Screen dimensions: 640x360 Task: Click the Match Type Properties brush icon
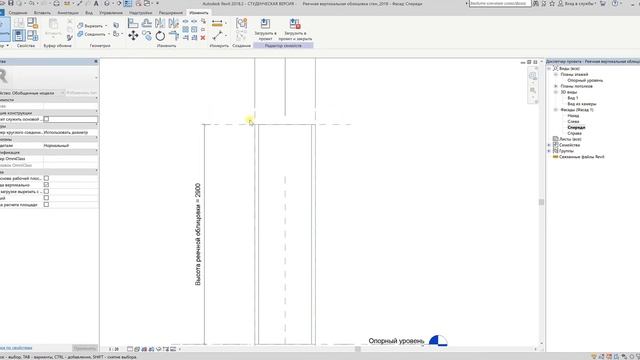click(70, 38)
